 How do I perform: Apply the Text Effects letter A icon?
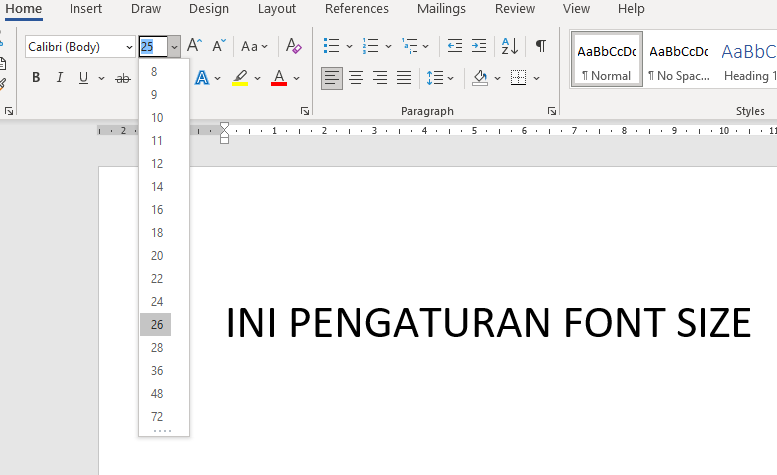coord(202,78)
